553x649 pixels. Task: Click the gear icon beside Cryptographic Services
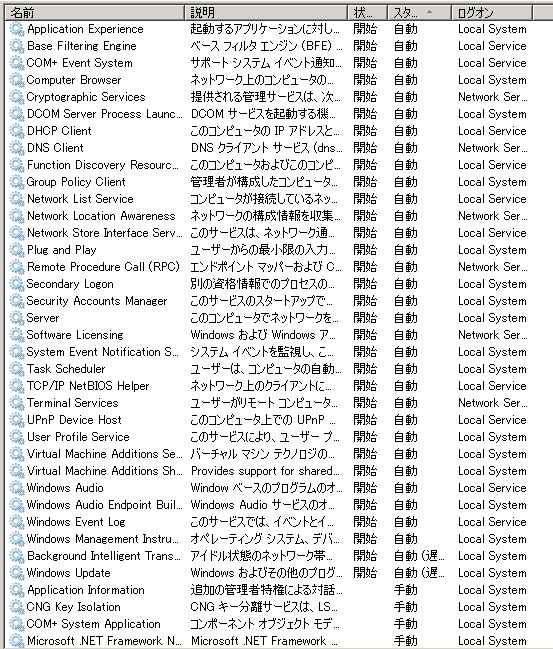(17, 97)
